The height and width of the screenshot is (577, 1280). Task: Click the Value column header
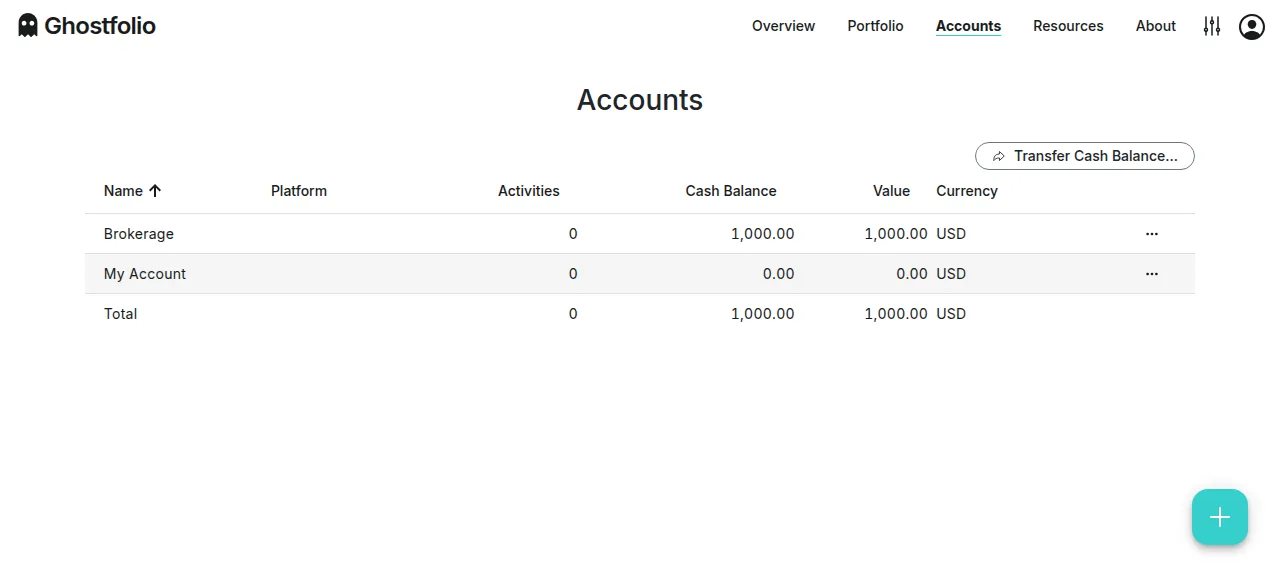(x=891, y=191)
